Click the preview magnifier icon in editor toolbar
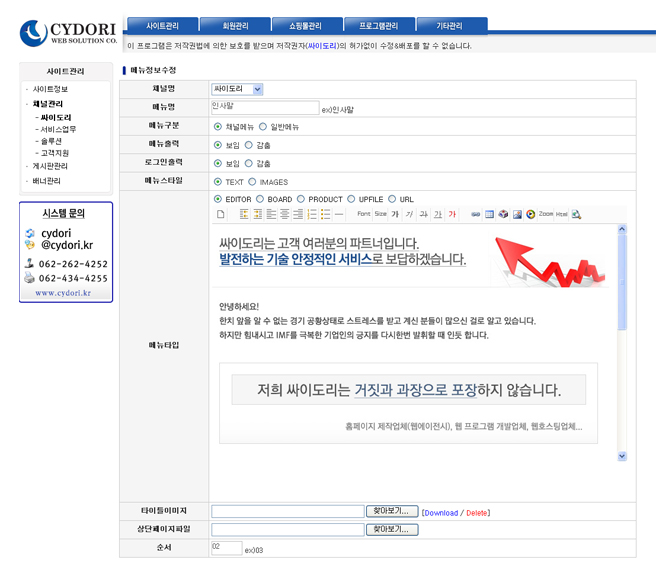670x580 pixels. click(577, 215)
